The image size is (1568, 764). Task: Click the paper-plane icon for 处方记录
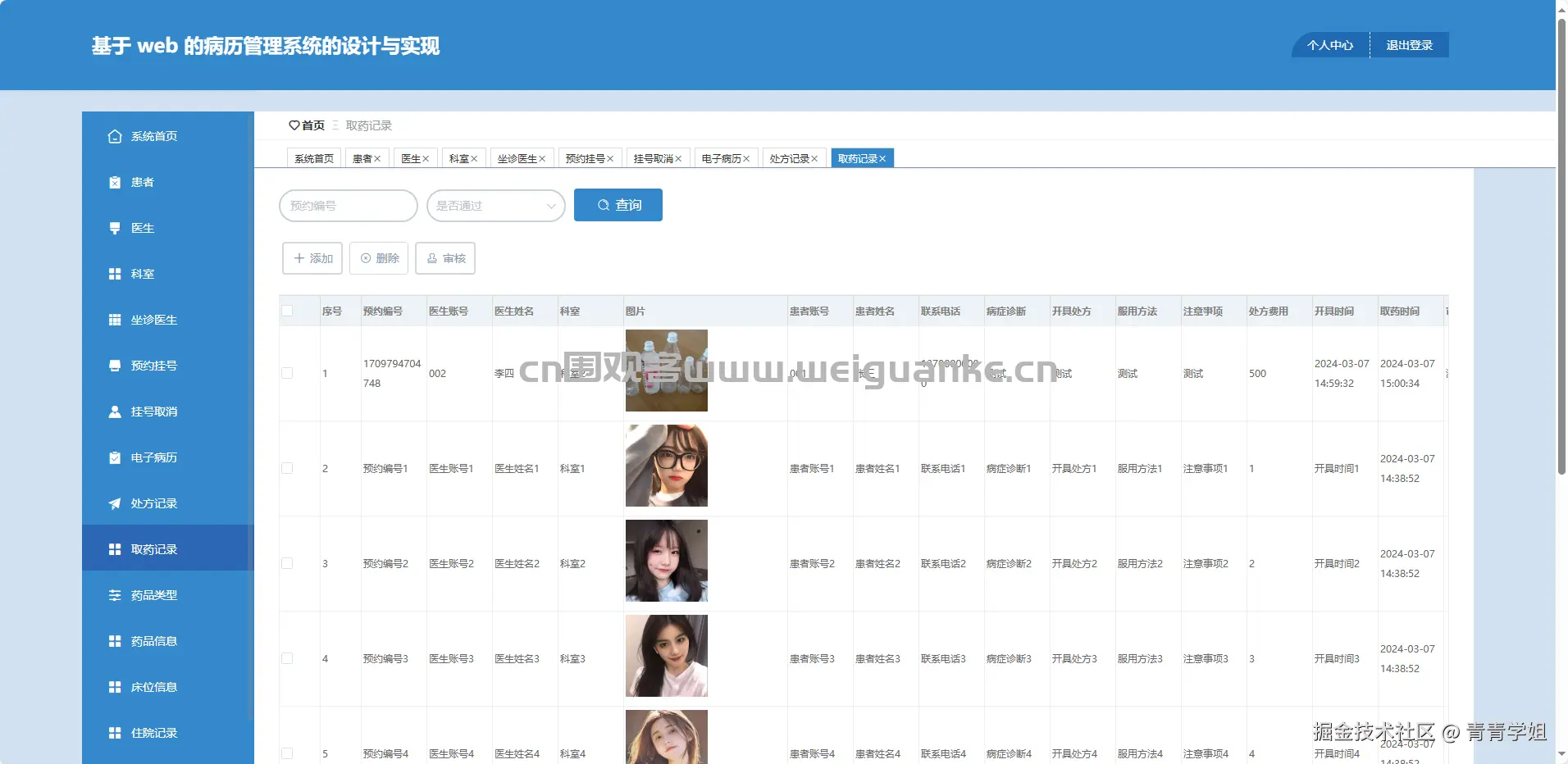(x=115, y=503)
